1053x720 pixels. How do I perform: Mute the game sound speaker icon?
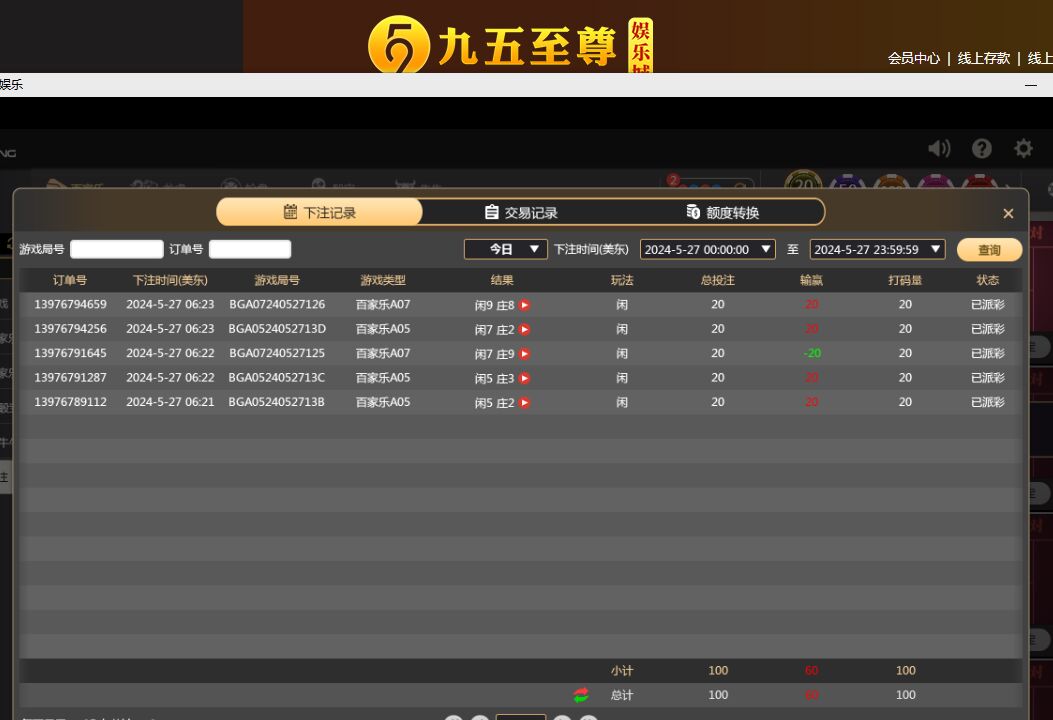tap(939, 148)
